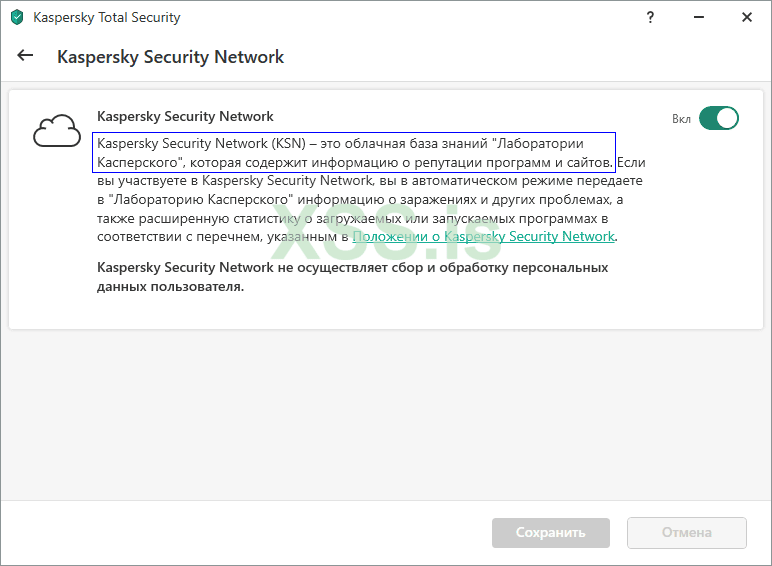Screen dimensions: 772x566
Task: Click the "Kaspersky Total Security" title bar text
Action: click(107, 18)
